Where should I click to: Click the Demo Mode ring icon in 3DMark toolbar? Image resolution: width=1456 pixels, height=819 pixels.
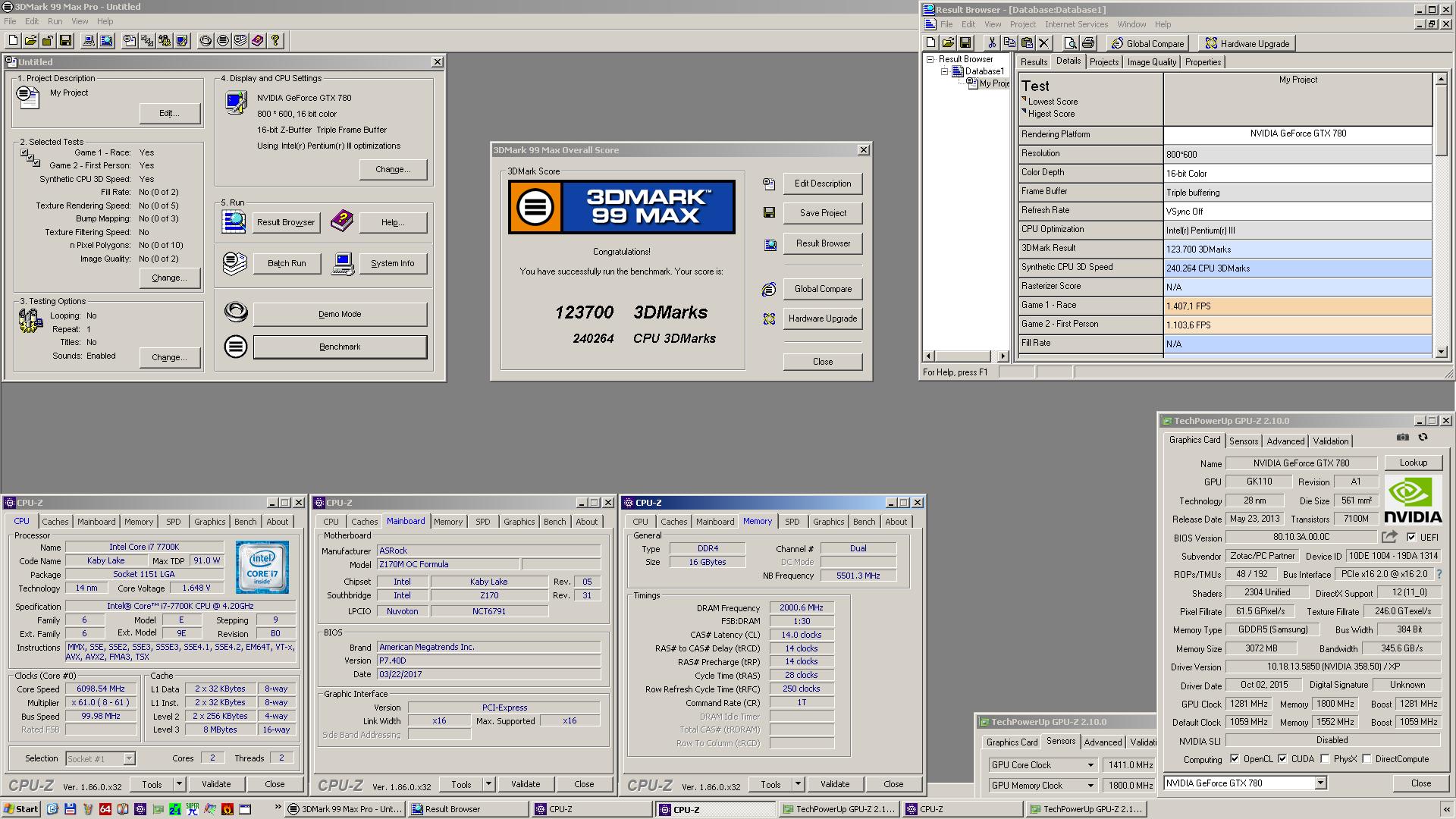point(206,41)
